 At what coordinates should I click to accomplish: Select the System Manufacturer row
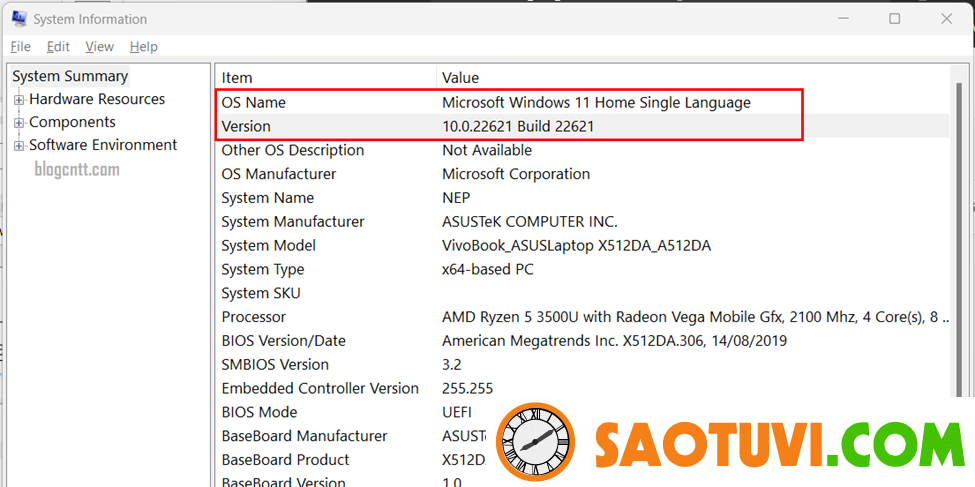point(293,221)
